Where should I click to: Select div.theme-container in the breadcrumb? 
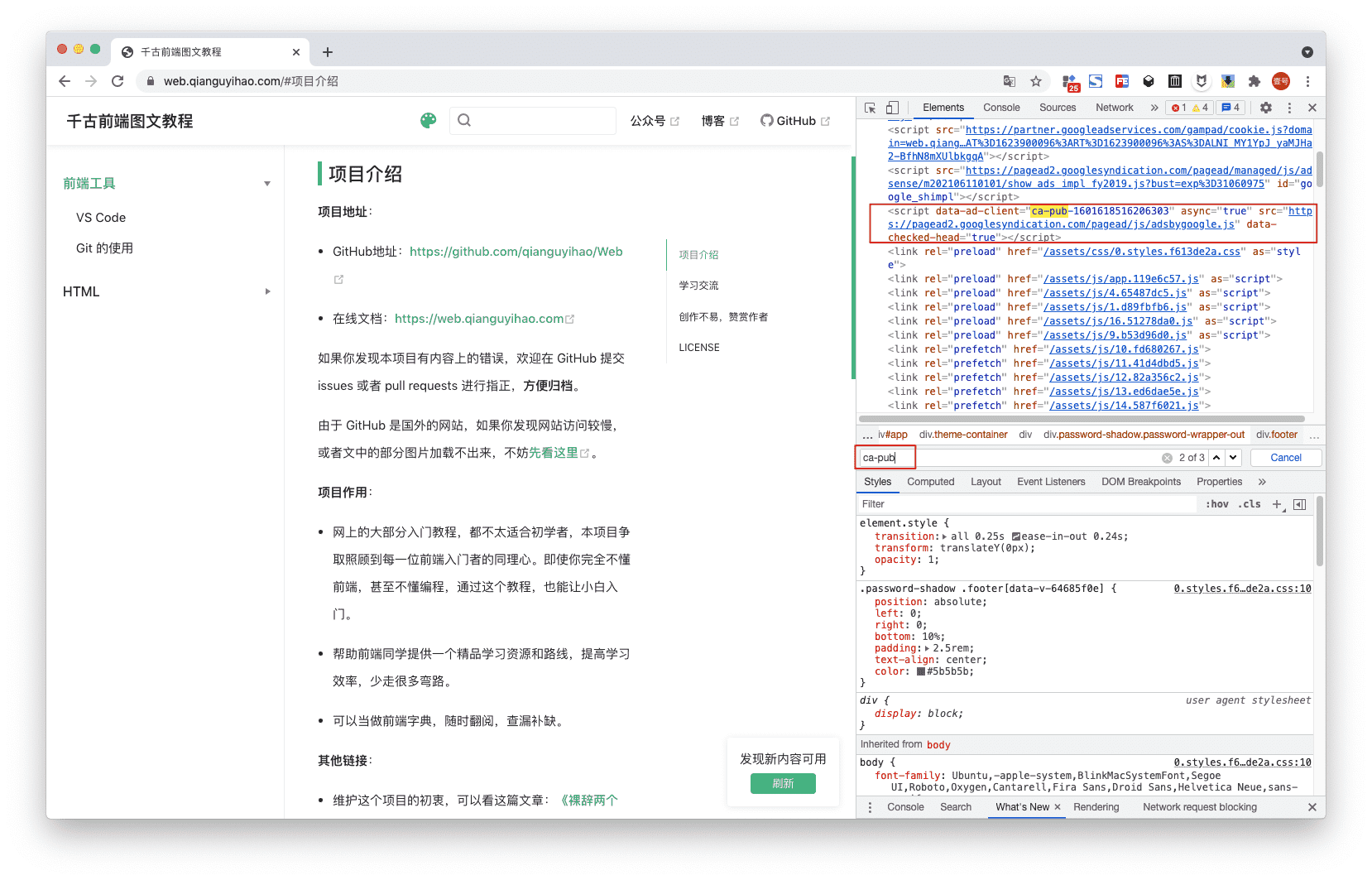[963, 435]
